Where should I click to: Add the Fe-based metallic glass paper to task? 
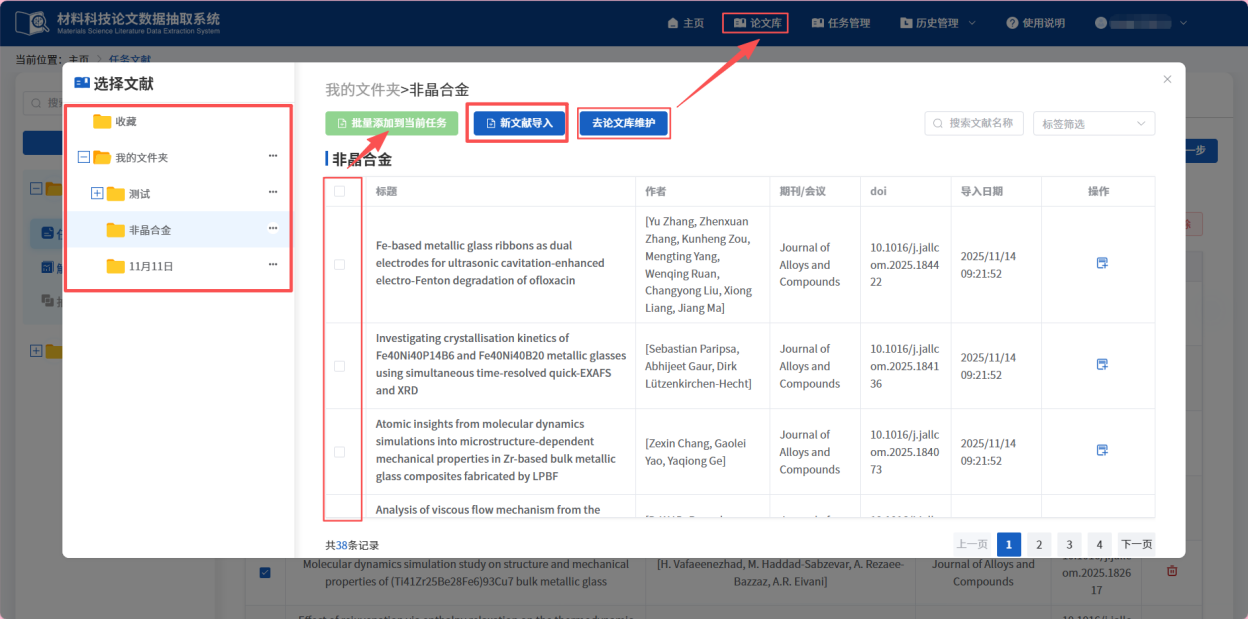[1102, 263]
